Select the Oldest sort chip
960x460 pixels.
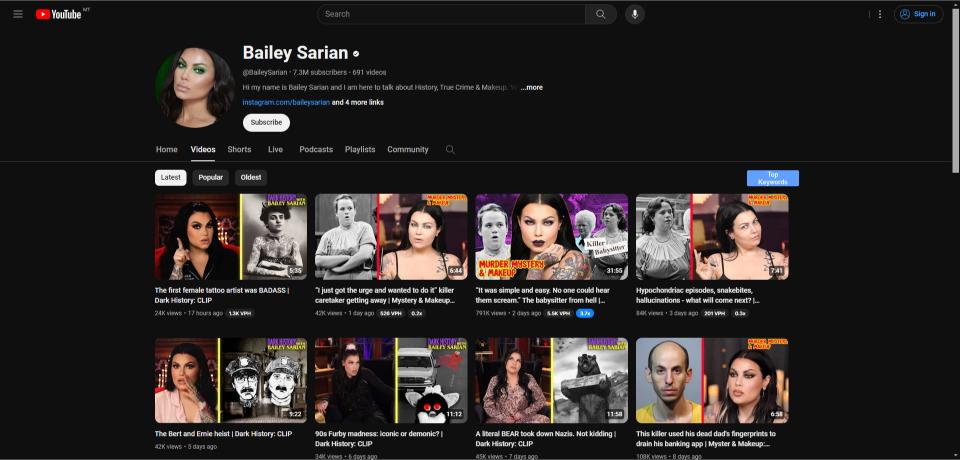(251, 177)
